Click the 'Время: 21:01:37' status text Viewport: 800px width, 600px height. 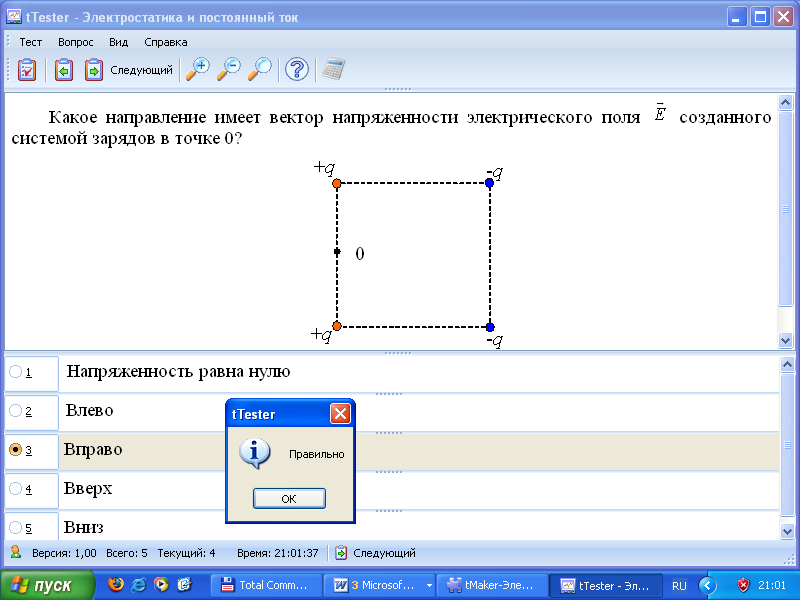[278, 553]
